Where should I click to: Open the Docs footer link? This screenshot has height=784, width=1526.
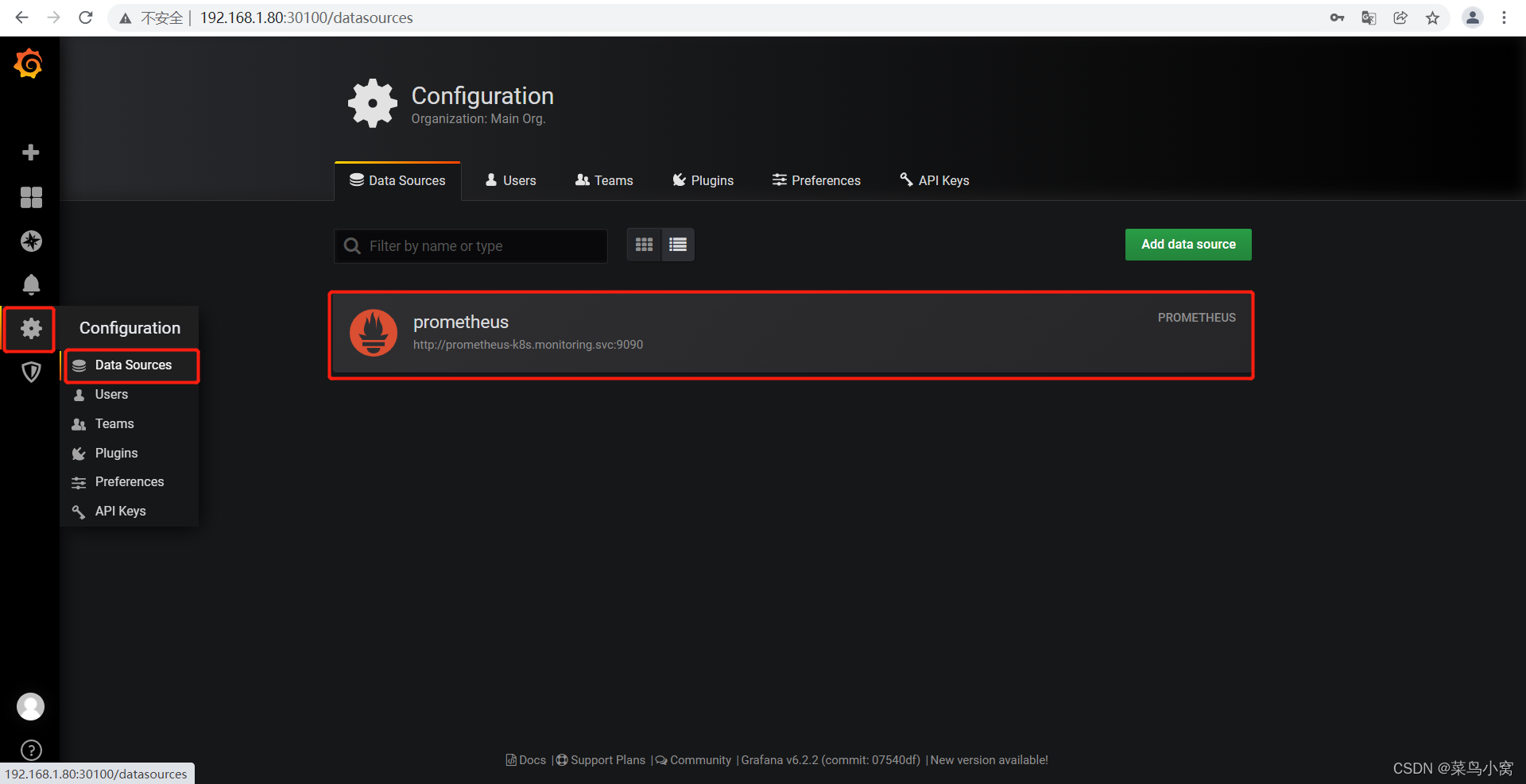[526, 760]
